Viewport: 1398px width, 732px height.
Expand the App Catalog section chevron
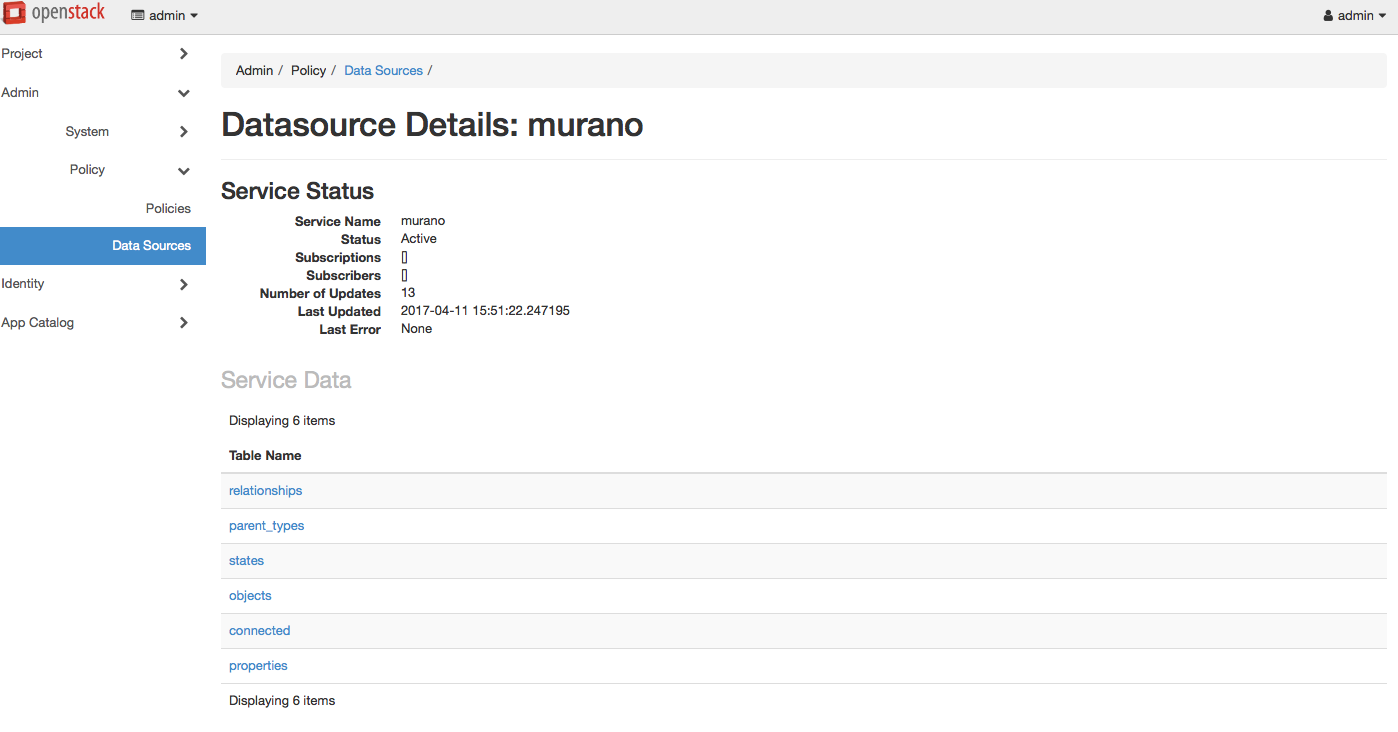183,323
